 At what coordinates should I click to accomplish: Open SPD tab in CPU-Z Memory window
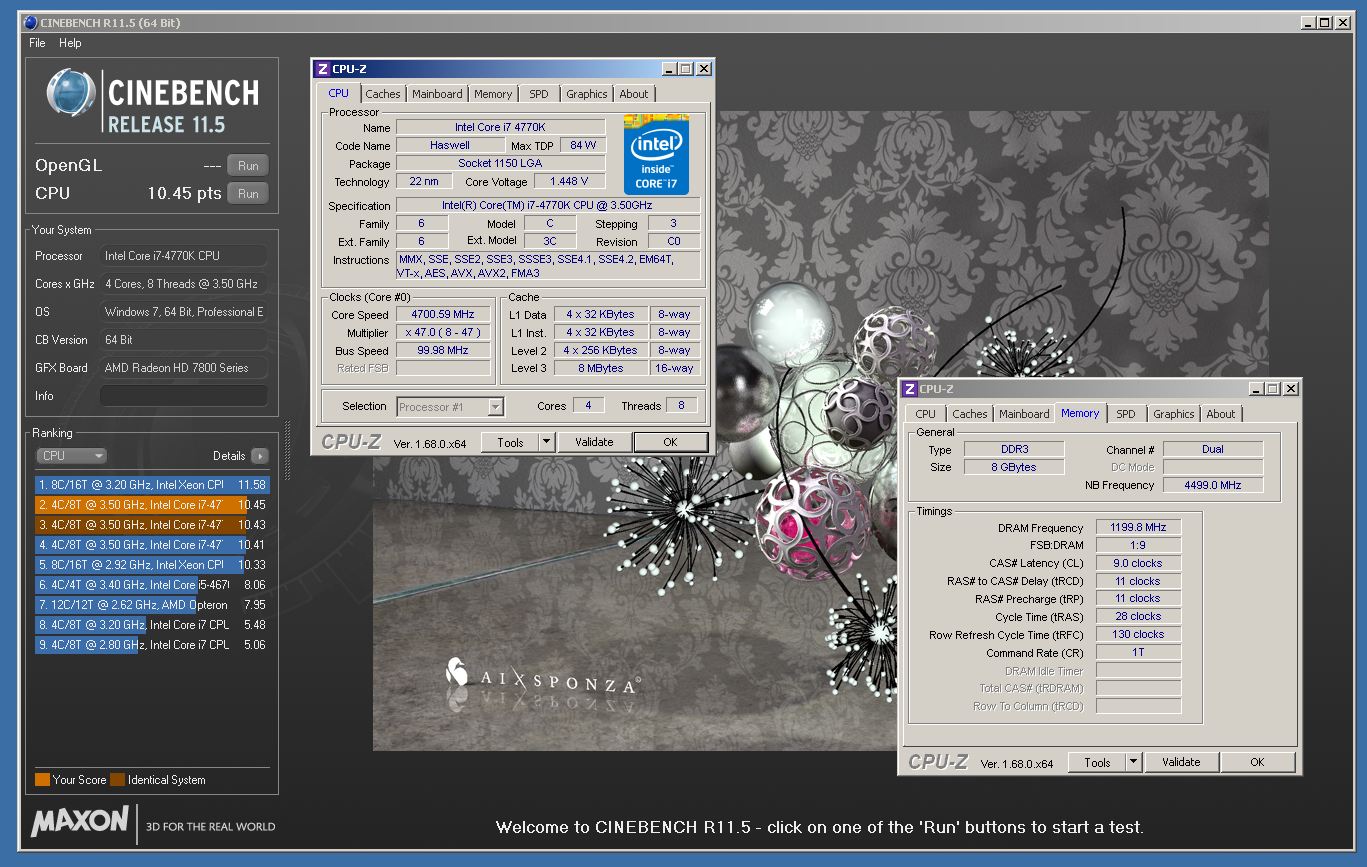[1126, 414]
